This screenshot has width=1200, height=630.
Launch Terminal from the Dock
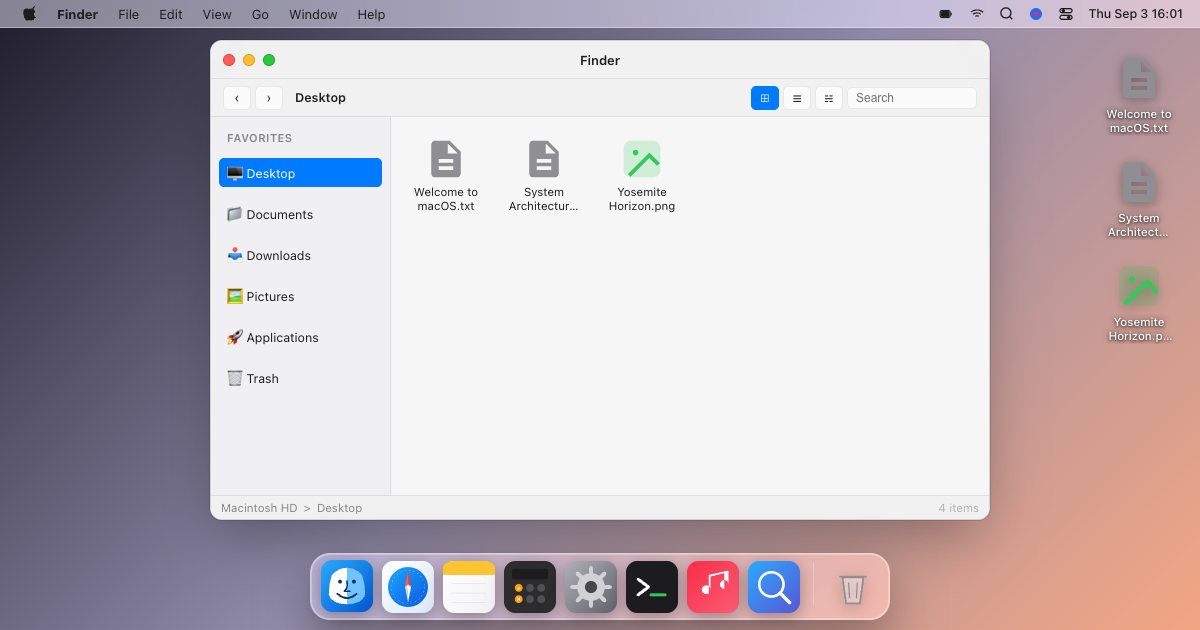coord(652,587)
